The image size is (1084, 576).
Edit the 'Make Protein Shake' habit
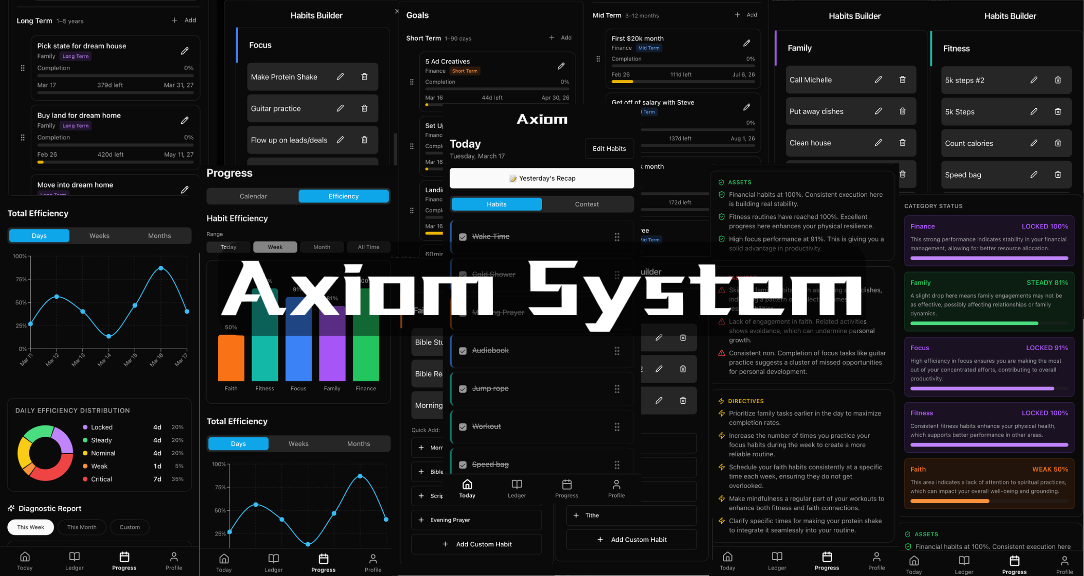pyautogui.click(x=340, y=77)
